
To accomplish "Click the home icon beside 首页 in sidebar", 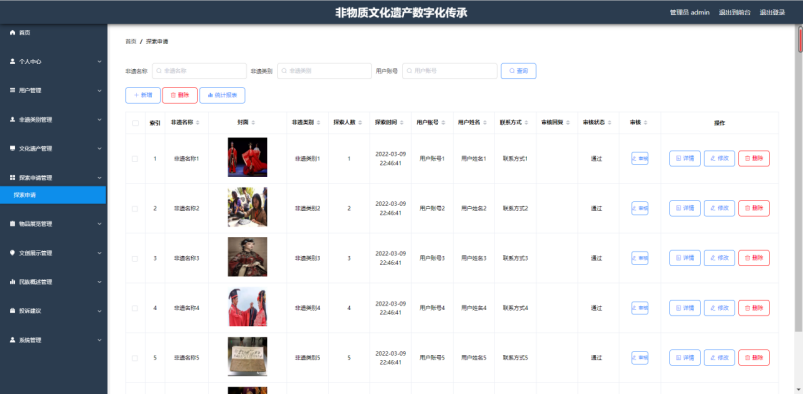I will coord(13,32).
